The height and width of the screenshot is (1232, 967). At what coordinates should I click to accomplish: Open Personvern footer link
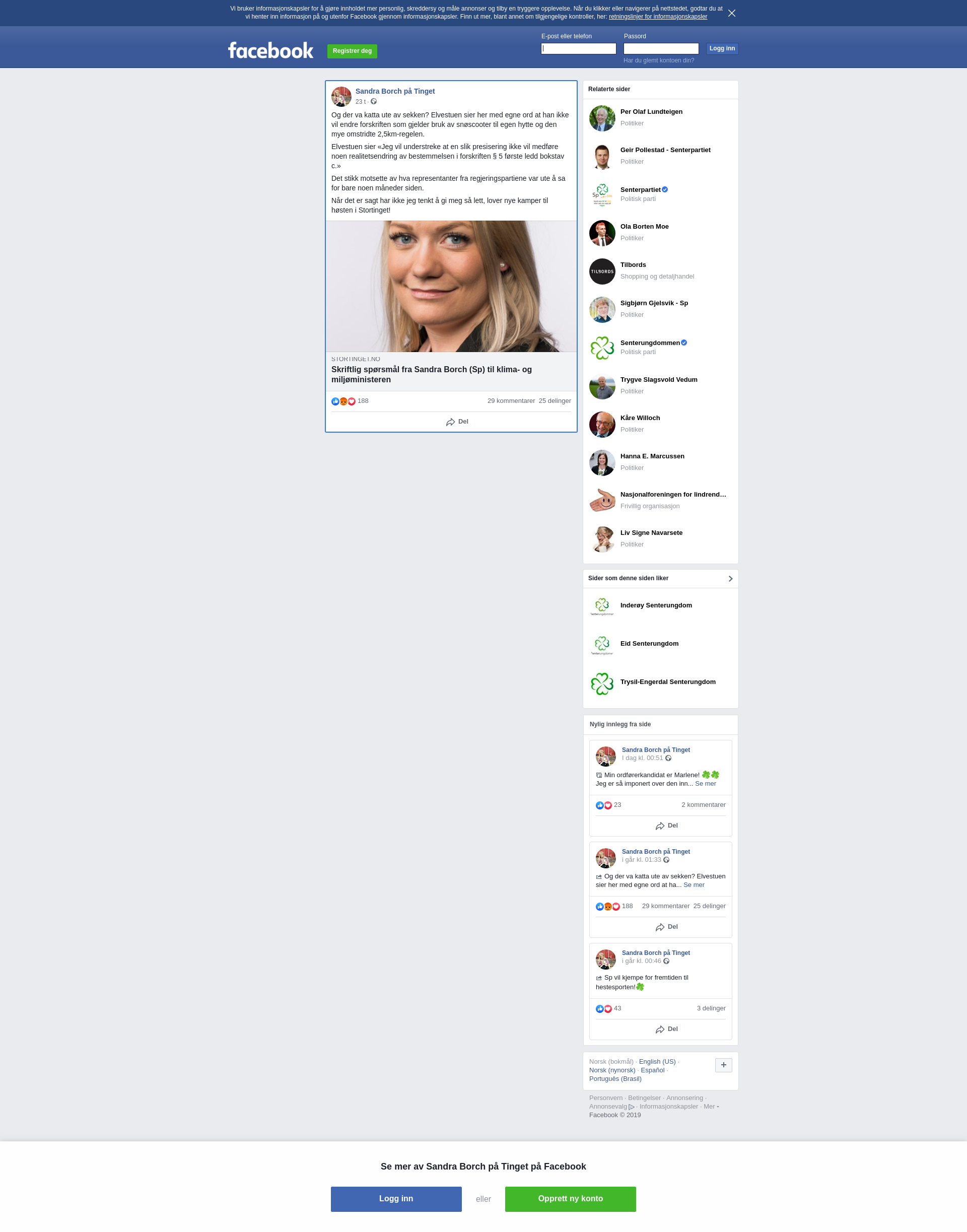[x=606, y=1098]
